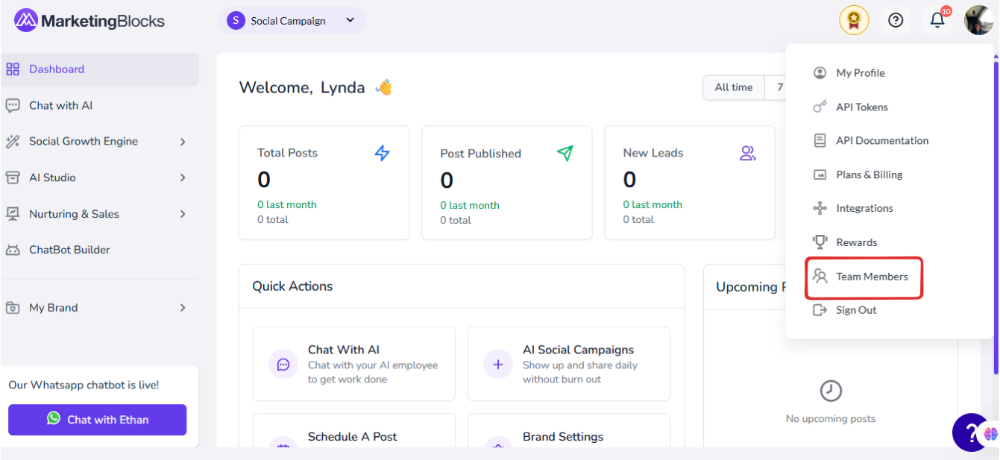Image resolution: width=1000 pixels, height=460 pixels.
Task: Select the All time filter tab
Action: click(x=733, y=87)
